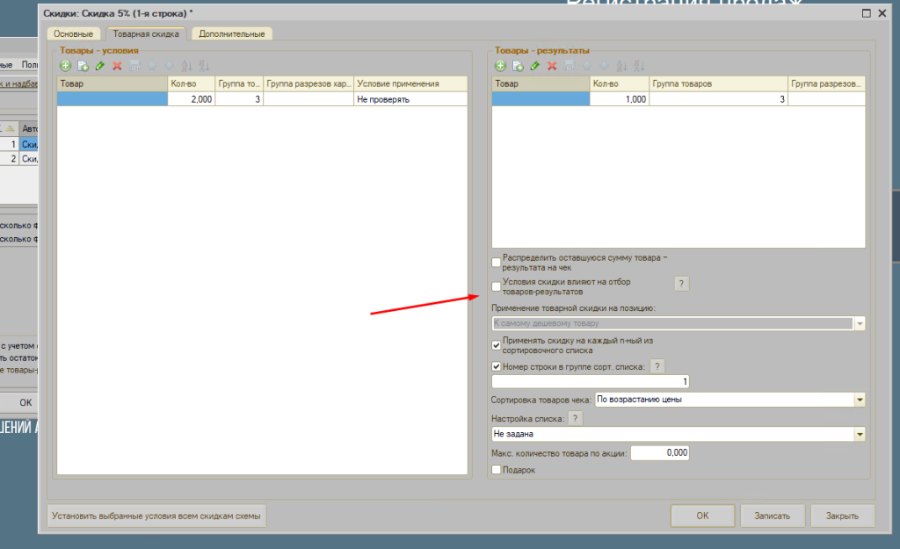Expand Настройка списка Не задана dropdown
900x549 pixels.
[x=859, y=434]
